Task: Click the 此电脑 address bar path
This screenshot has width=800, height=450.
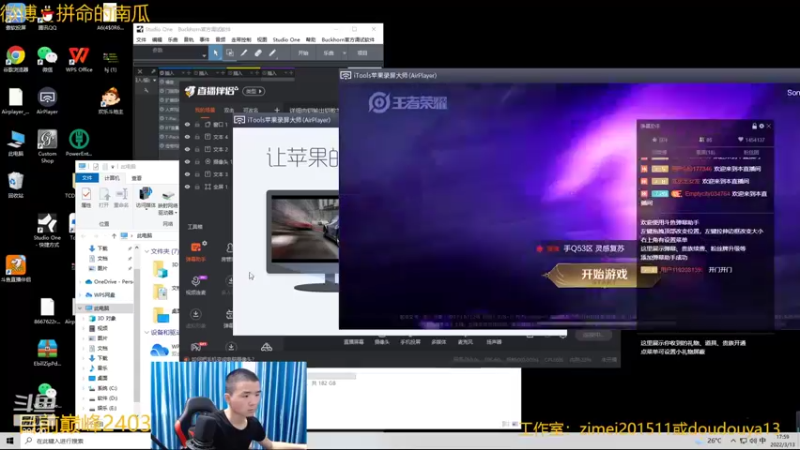Action: point(144,236)
